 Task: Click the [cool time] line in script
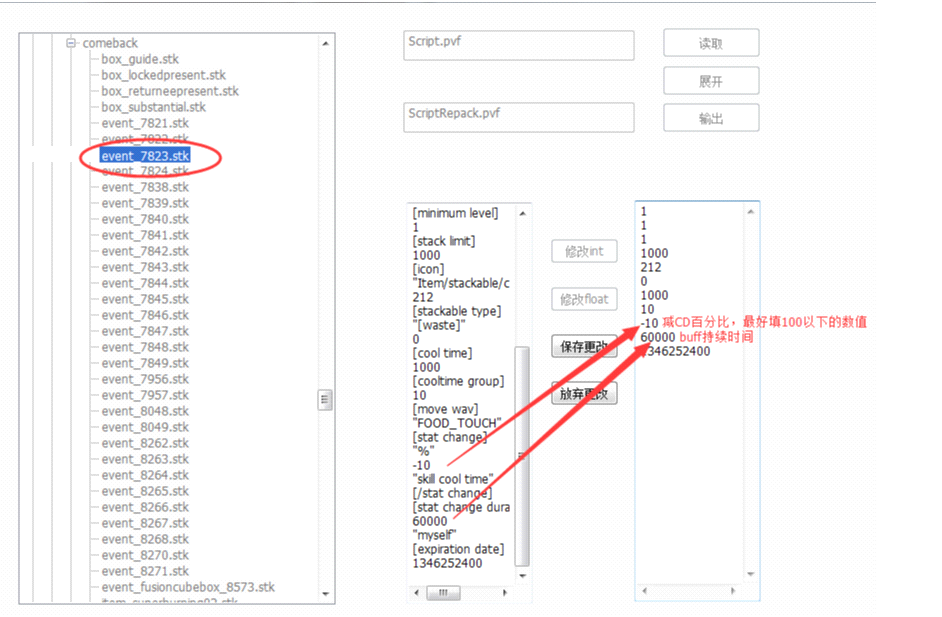point(442,353)
